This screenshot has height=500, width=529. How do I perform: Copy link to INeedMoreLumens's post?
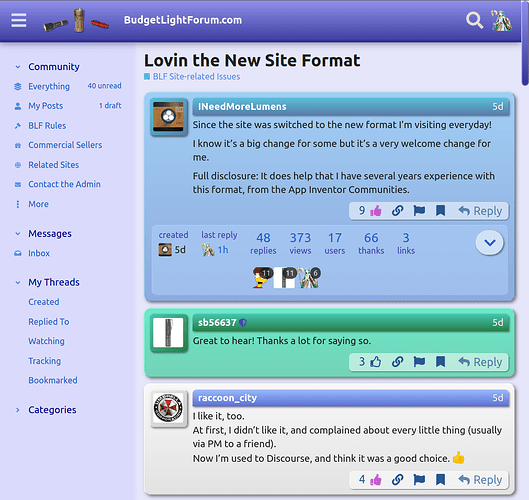tap(398, 211)
